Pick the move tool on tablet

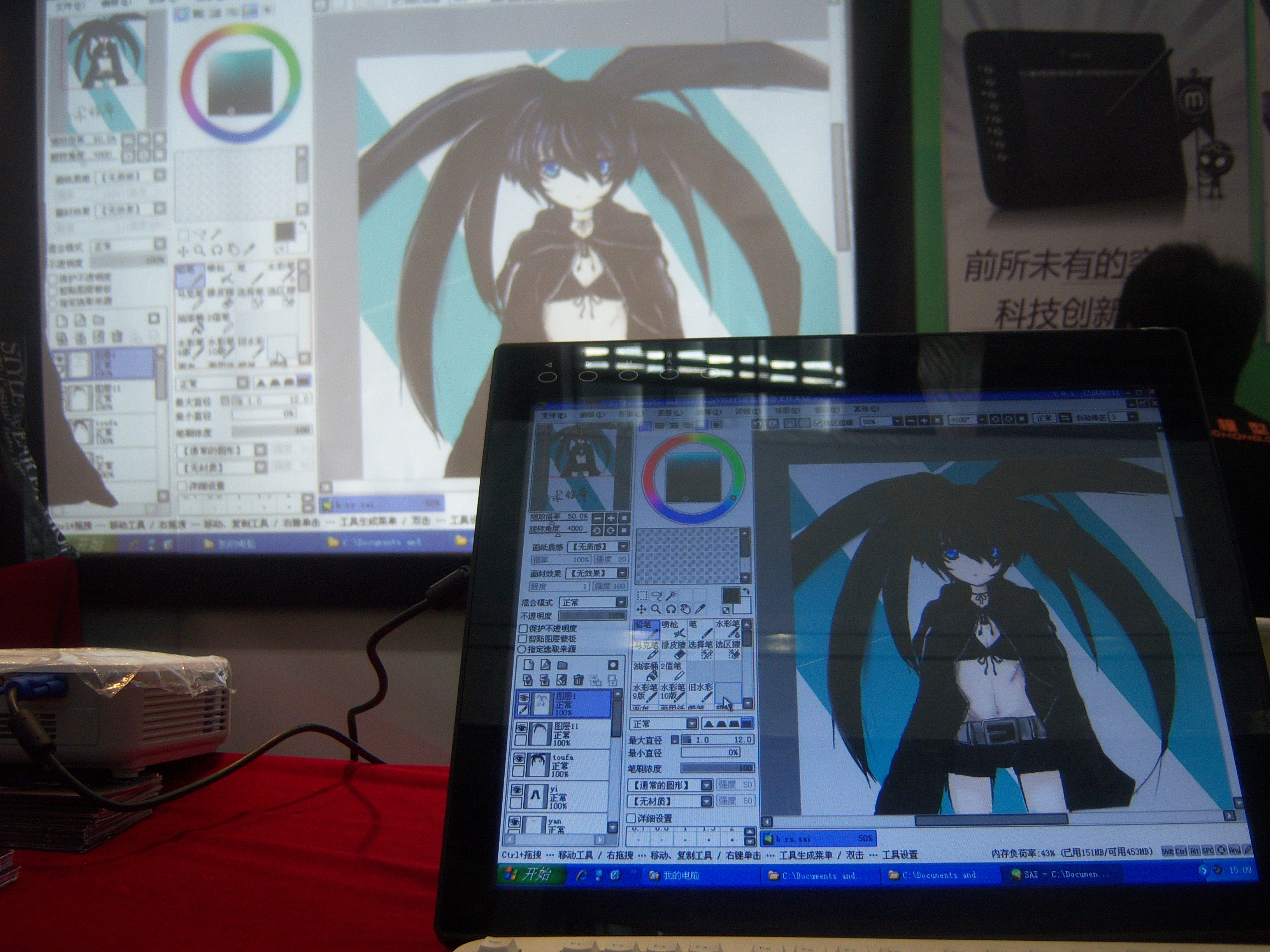(x=641, y=609)
